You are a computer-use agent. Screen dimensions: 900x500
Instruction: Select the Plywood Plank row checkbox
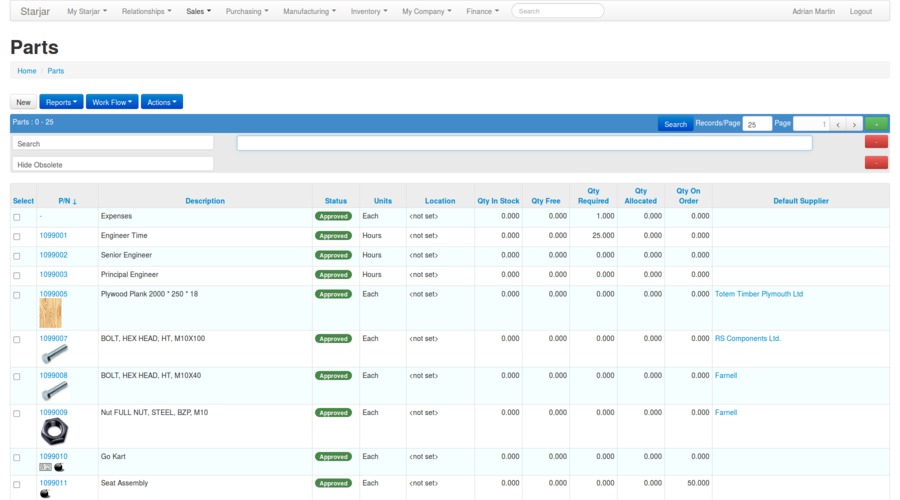pos(17,295)
